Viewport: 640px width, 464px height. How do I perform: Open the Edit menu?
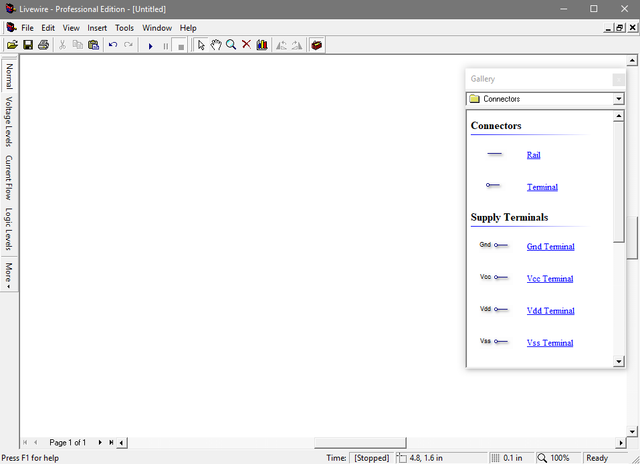48,28
